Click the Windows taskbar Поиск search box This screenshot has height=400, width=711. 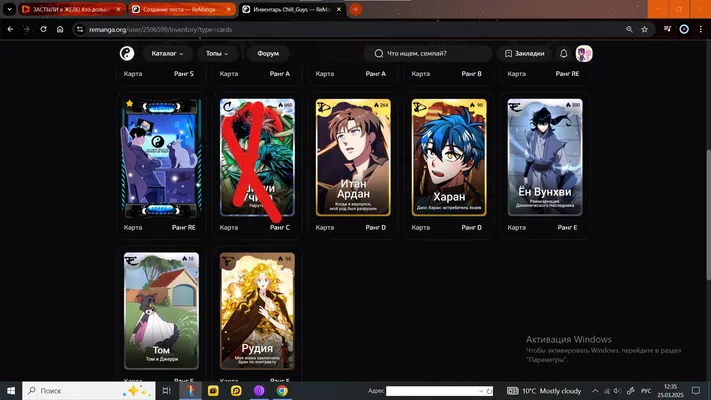point(89,390)
